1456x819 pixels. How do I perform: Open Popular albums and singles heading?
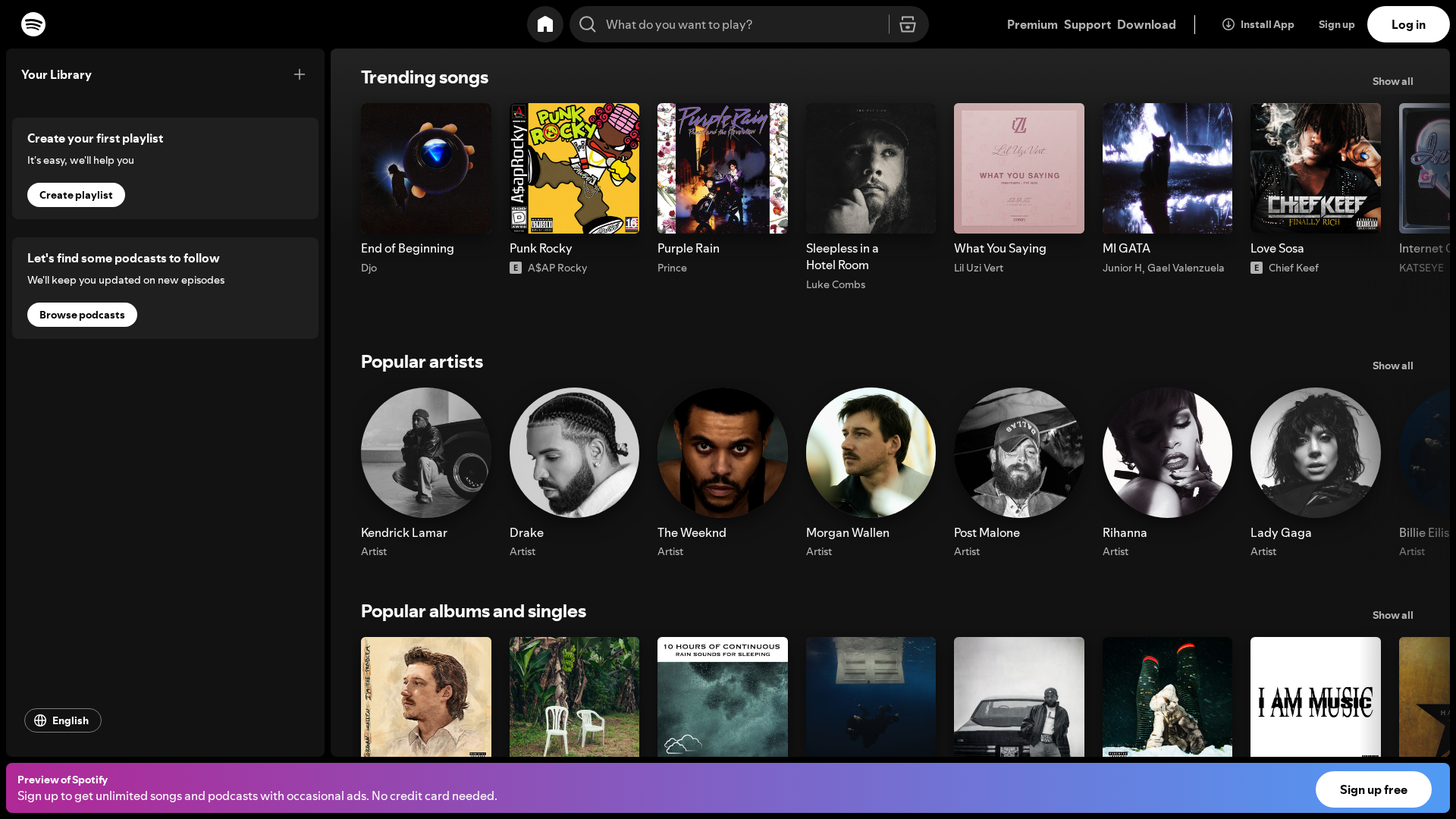pyautogui.click(x=473, y=611)
